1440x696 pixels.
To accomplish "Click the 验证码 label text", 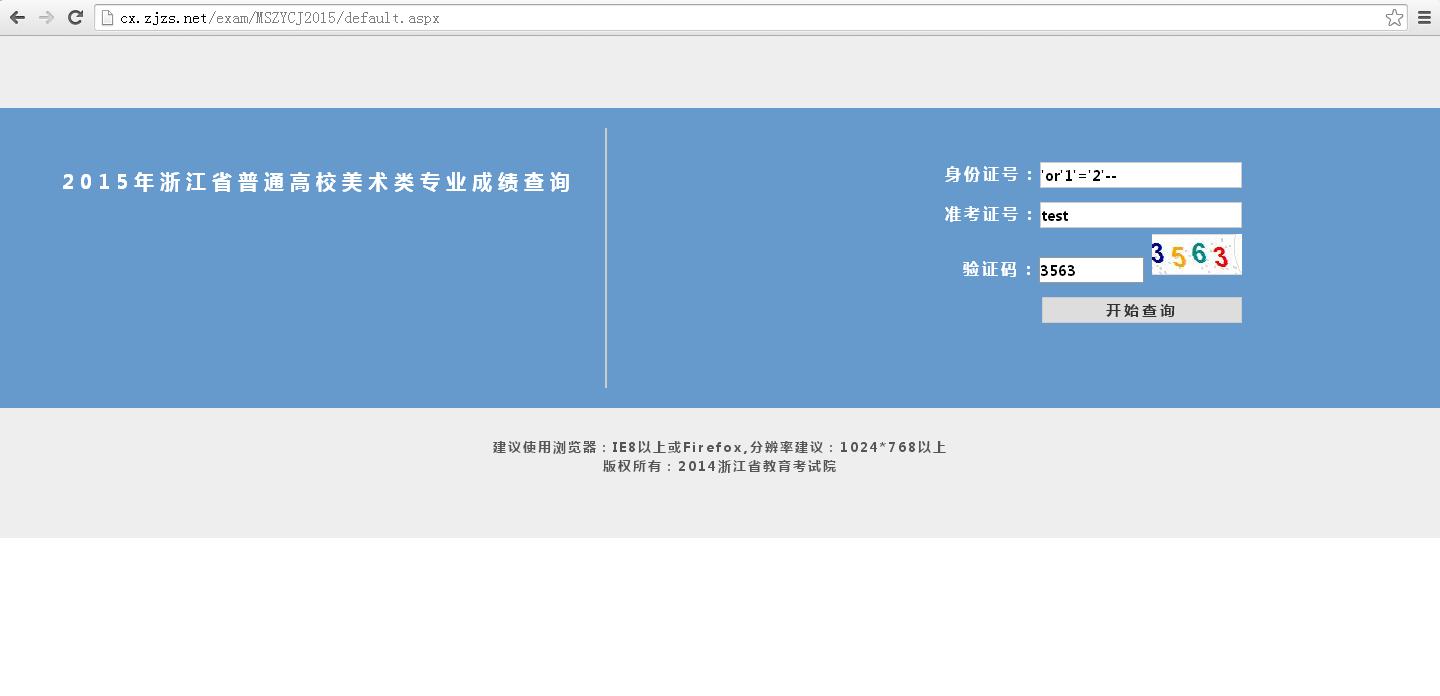I will 998,269.
